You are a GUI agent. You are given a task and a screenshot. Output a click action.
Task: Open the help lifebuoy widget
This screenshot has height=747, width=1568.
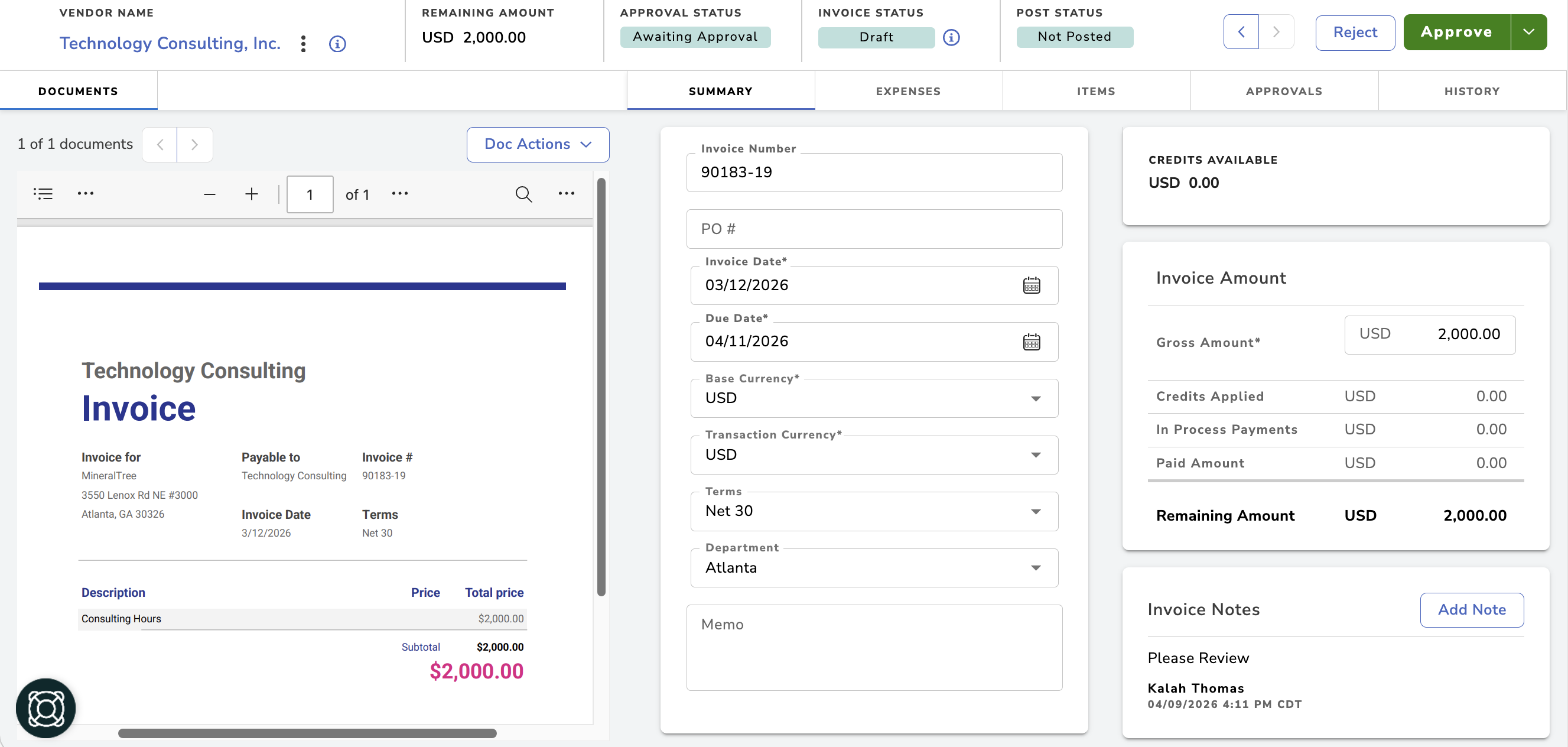[45, 708]
